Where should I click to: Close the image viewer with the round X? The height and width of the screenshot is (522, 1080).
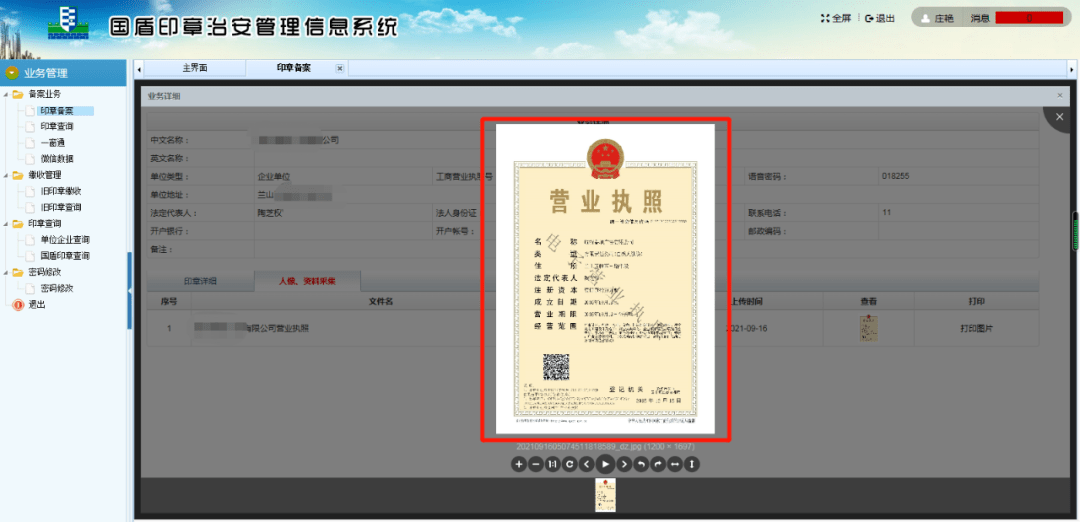point(1060,117)
